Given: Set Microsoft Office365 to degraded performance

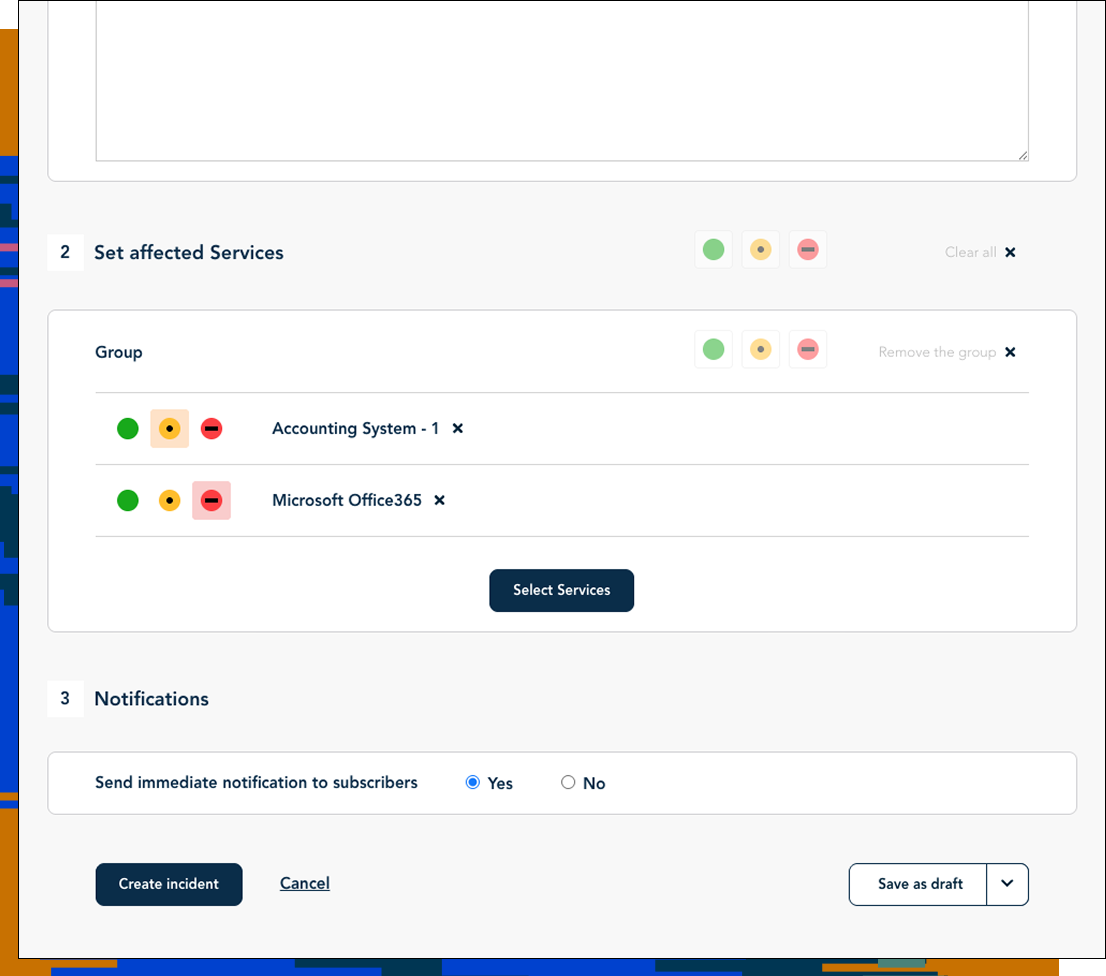Looking at the screenshot, I should (x=169, y=500).
